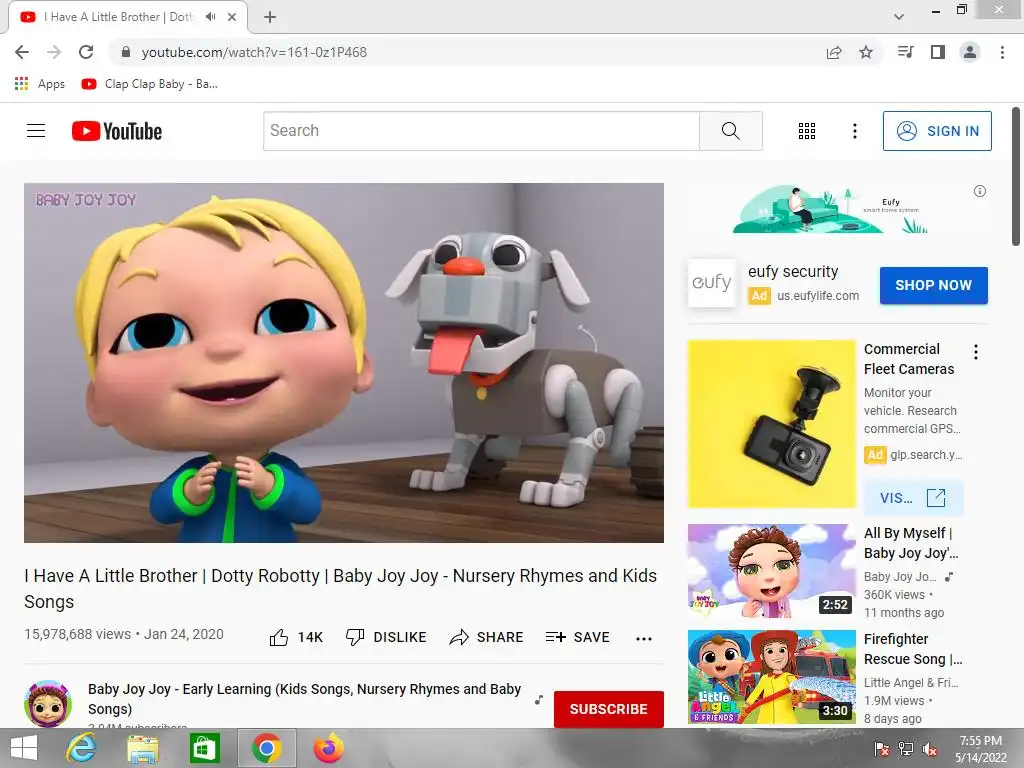The image size is (1024, 768).
Task: Open Firefighter Rescue Song video thumbnail
Action: coord(771,677)
